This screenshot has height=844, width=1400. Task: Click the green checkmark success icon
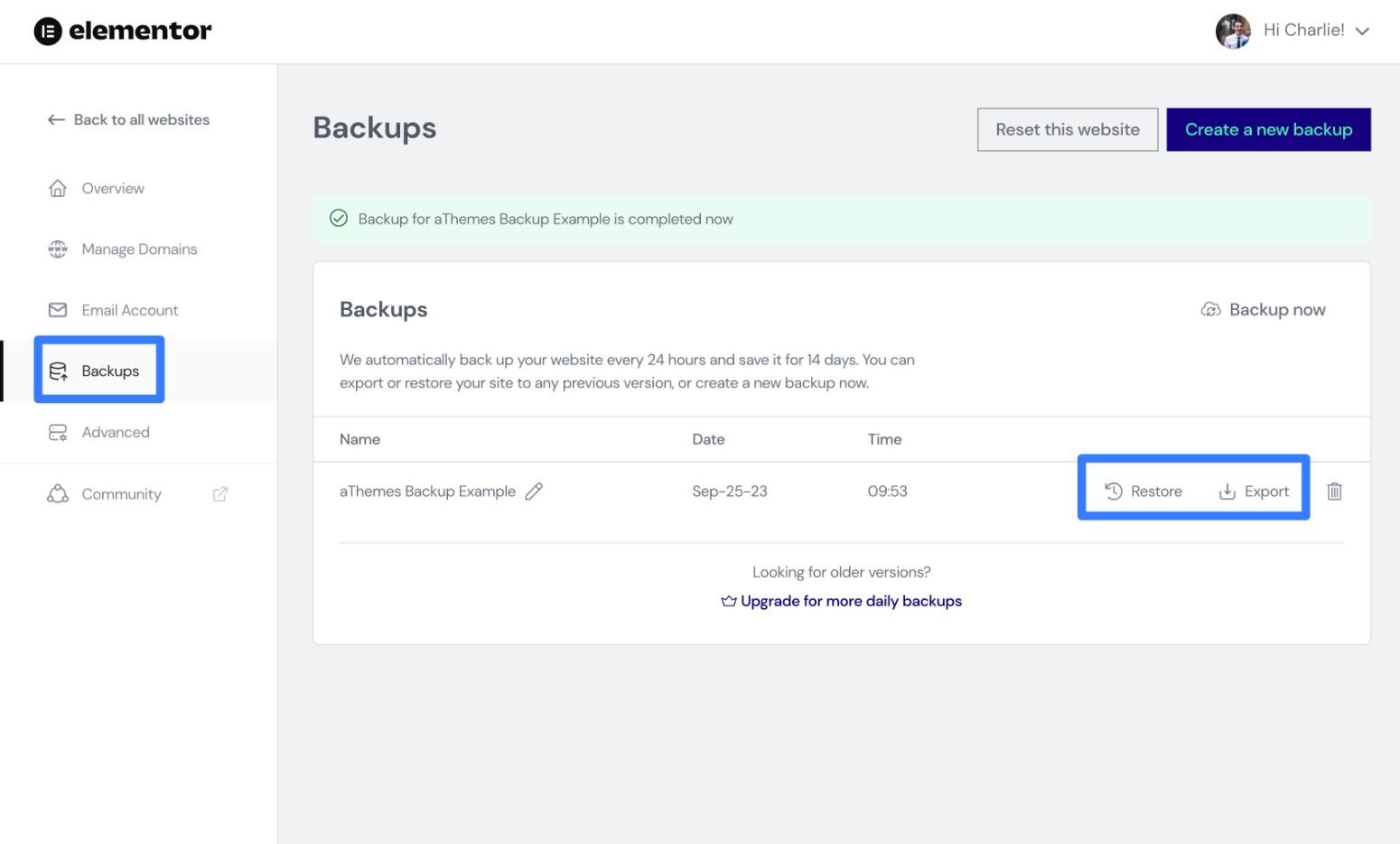point(339,218)
